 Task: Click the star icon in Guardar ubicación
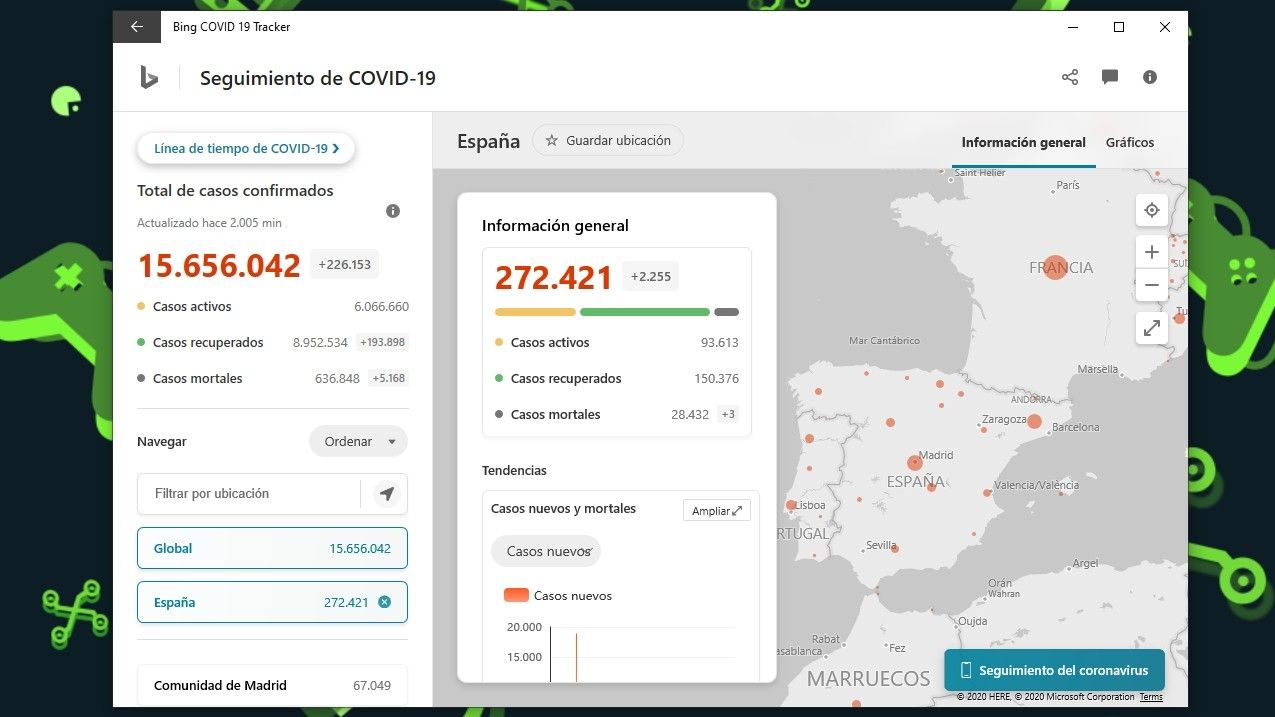click(x=551, y=141)
